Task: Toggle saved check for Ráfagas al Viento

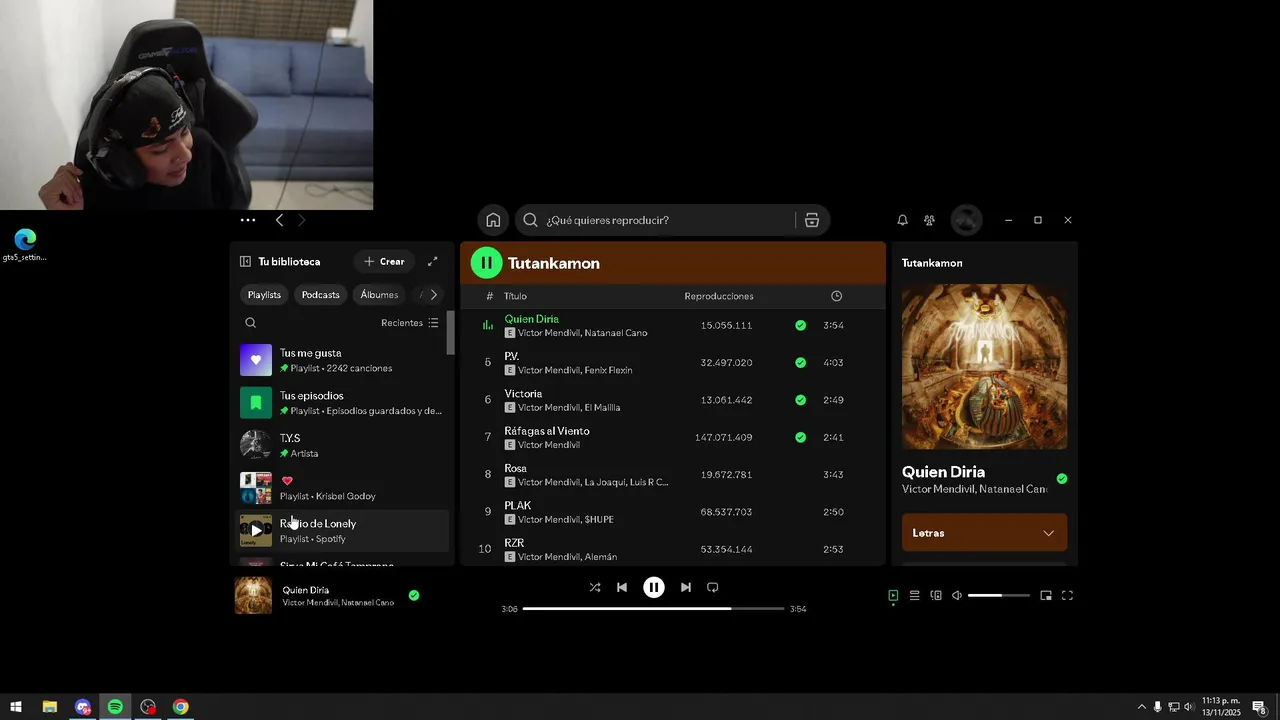Action: tap(800, 437)
